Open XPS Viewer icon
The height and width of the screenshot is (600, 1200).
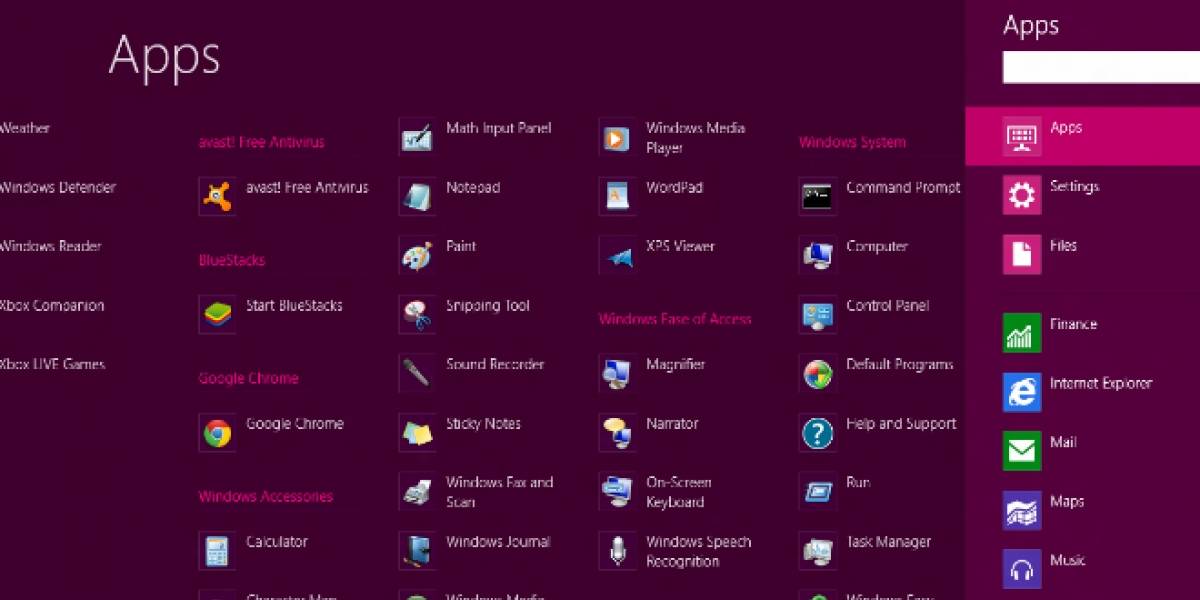(x=617, y=255)
